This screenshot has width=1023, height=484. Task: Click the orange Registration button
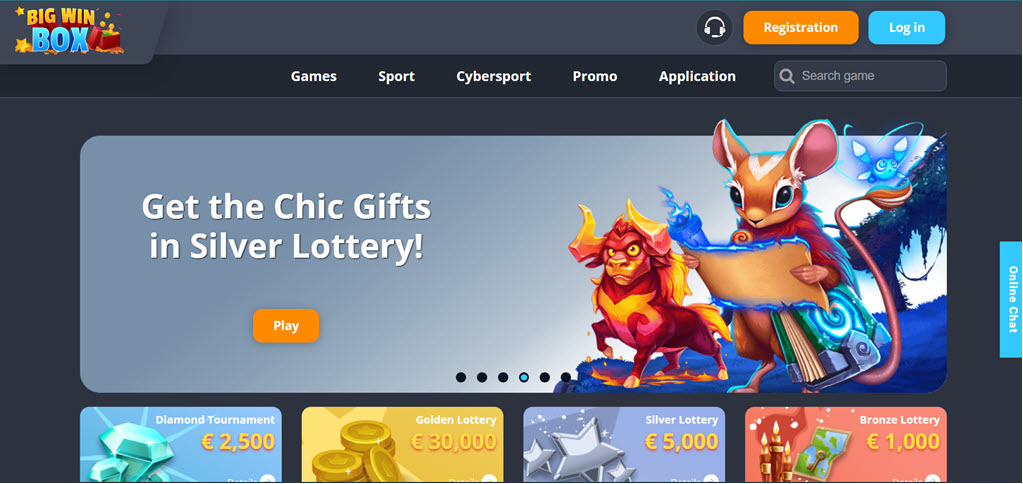[801, 27]
